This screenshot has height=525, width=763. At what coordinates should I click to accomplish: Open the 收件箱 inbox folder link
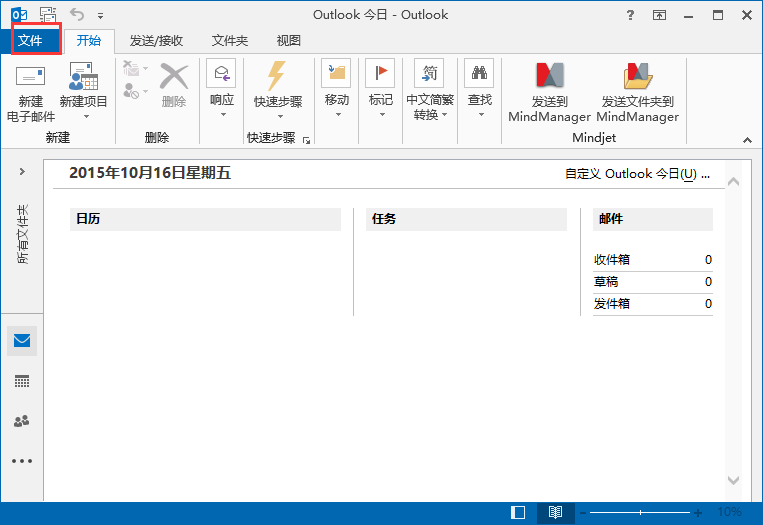(612, 260)
